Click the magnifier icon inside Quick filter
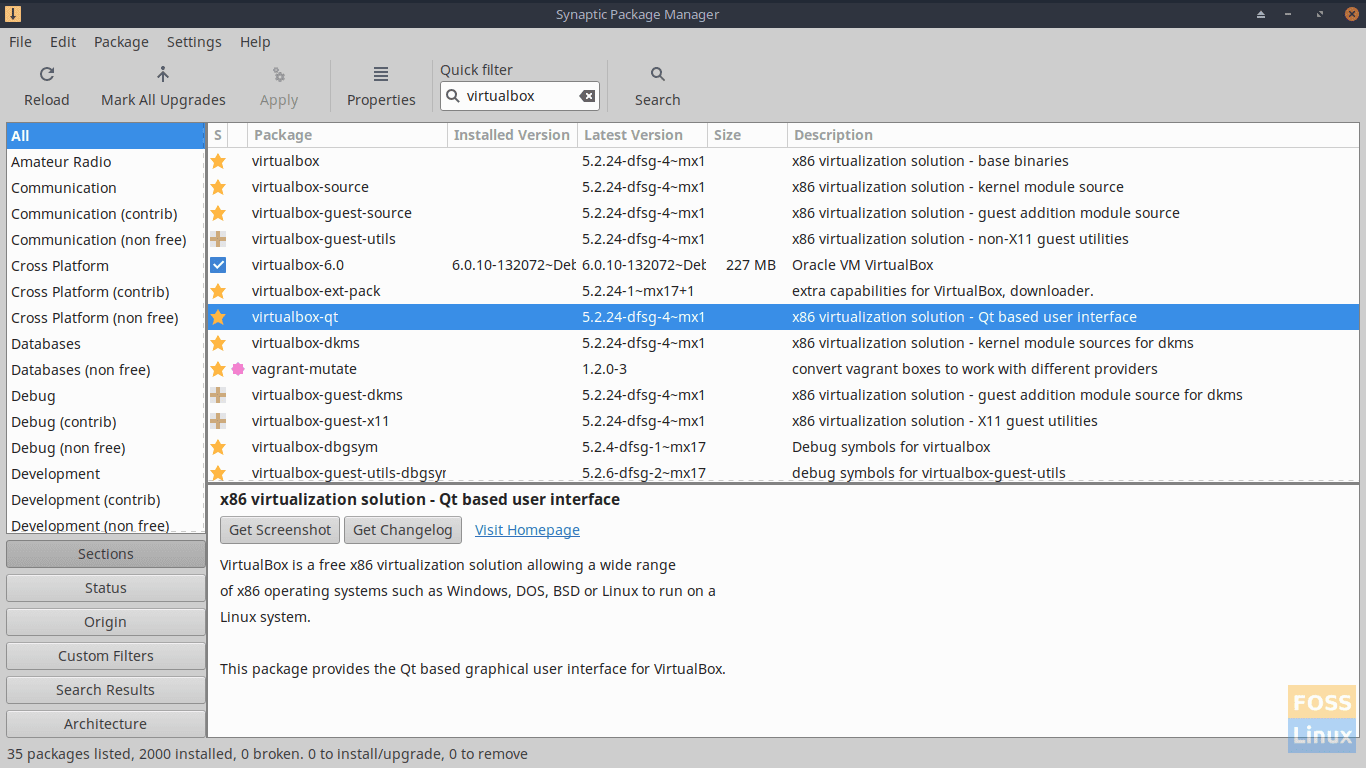 453,96
